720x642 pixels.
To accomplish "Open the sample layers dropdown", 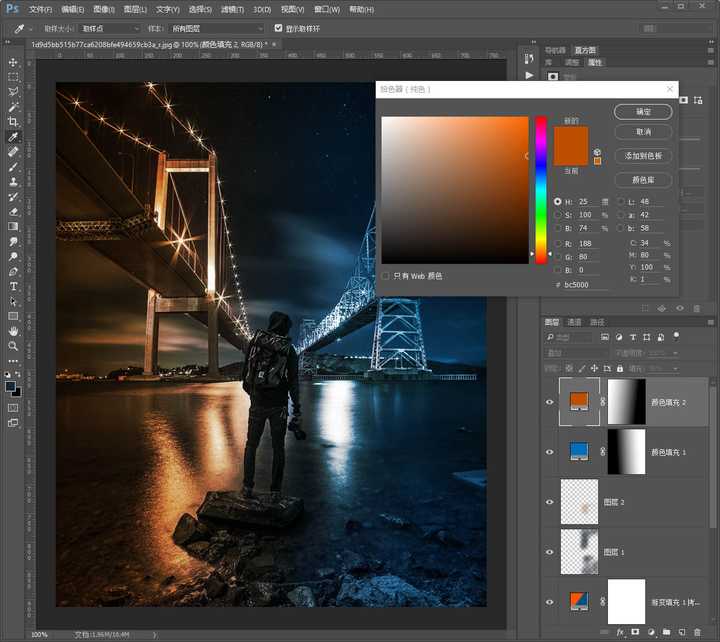I will pyautogui.click(x=216, y=28).
